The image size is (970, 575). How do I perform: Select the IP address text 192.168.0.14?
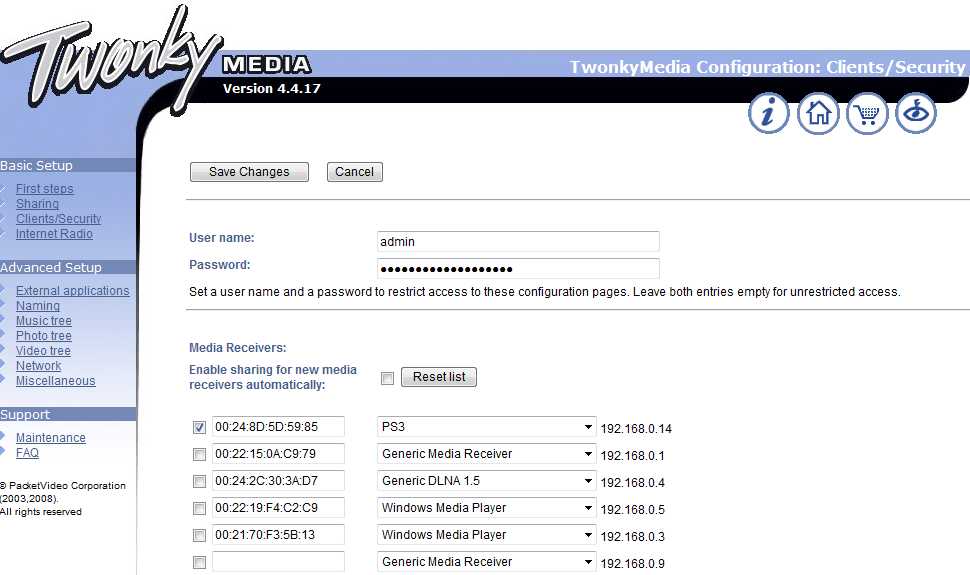pyautogui.click(x=636, y=428)
